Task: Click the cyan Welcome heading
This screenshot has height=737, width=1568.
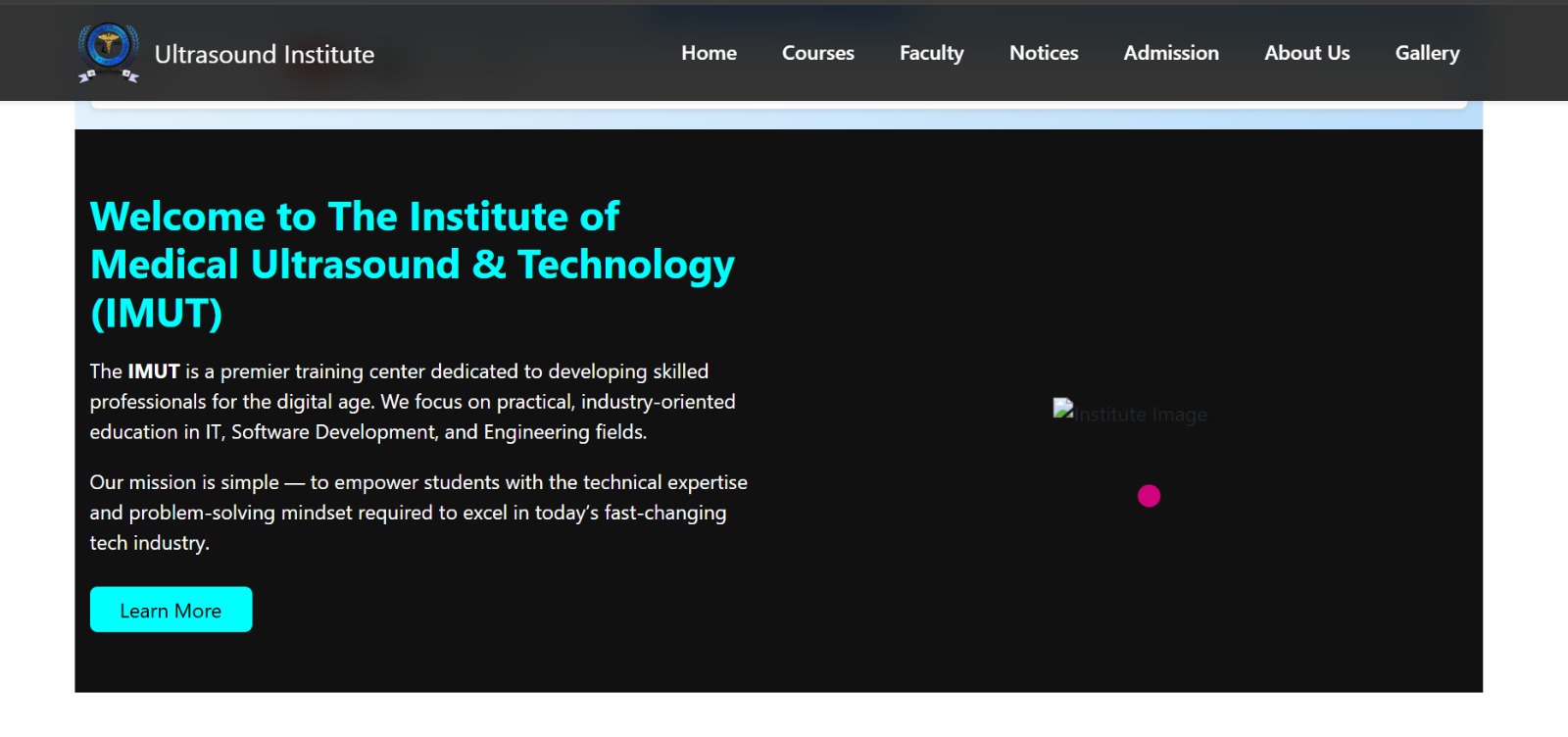Action: [354, 217]
